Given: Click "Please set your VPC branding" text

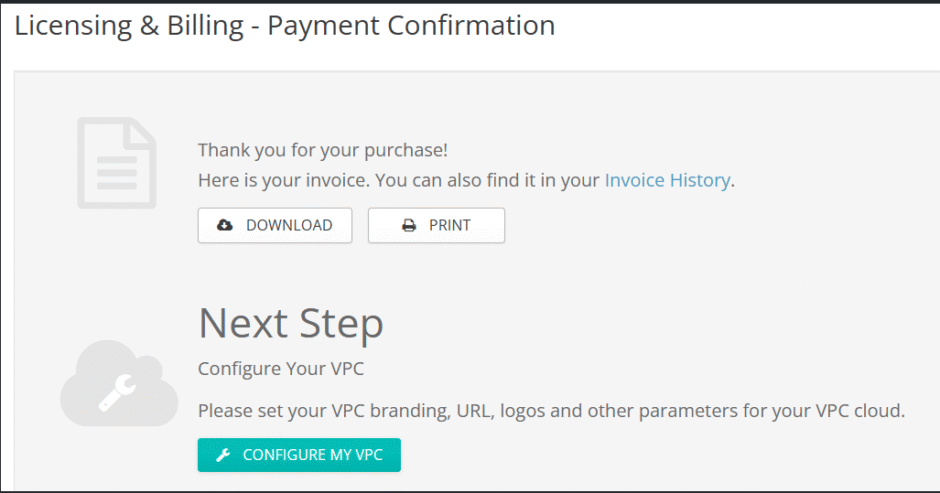Looking at the screenshot, I should pos(324,411).
